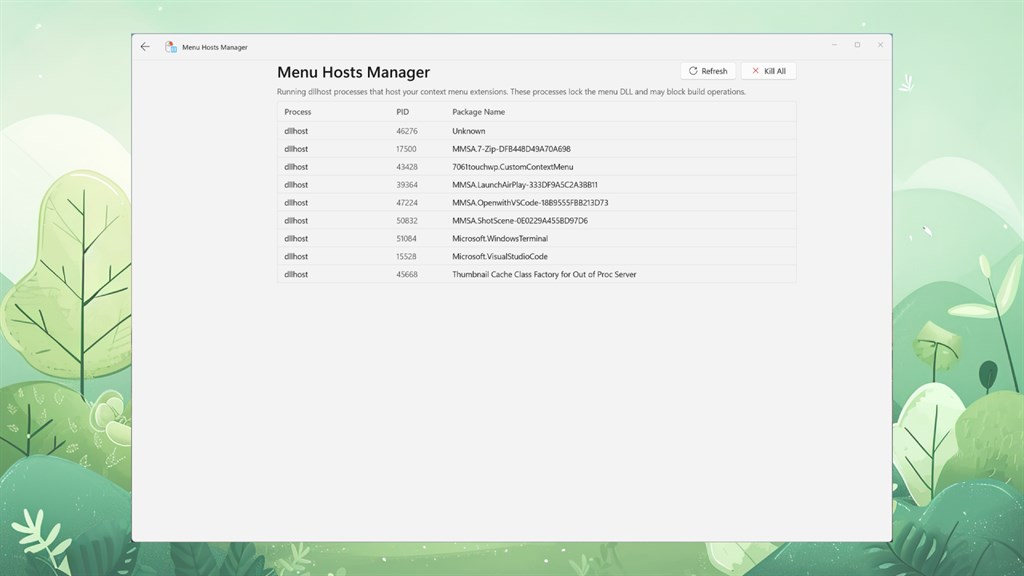Select PID 45668 cell
Viewport: 1024px width, 576px height.
[407, 274]
